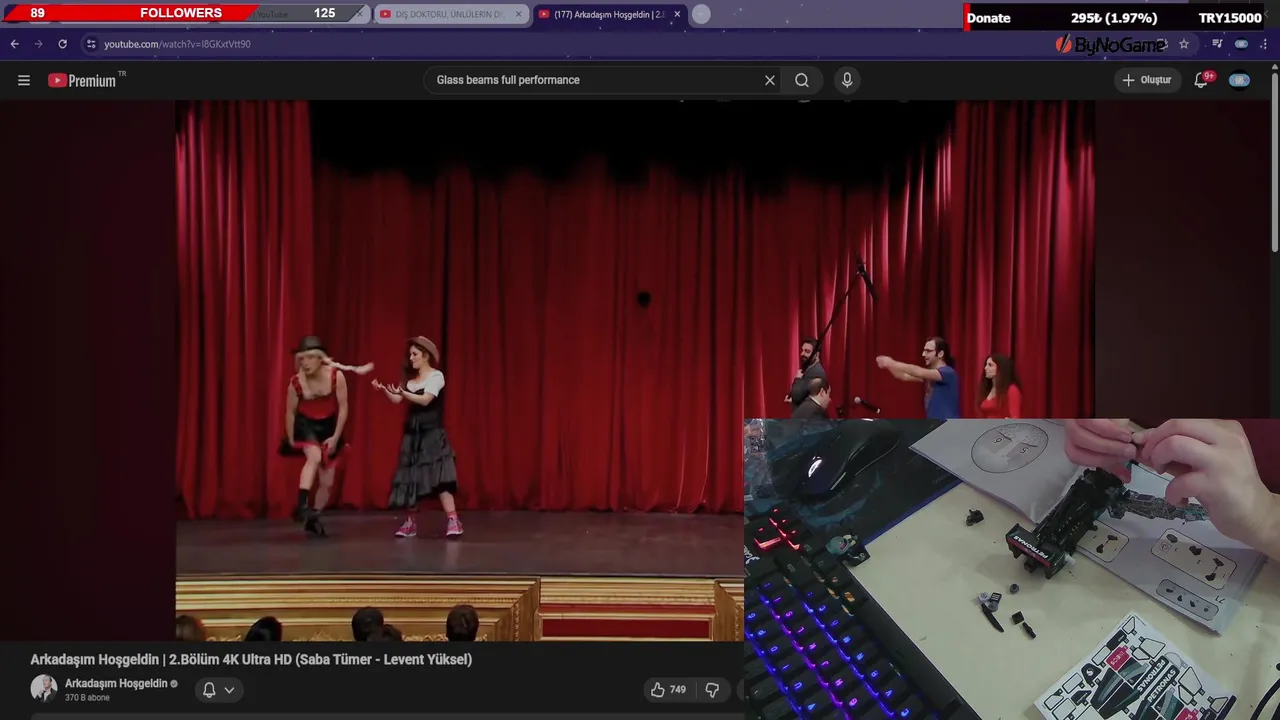1280x720 pixels.
Task: Toggle channel notification bell
Action: tap(209, 690)
